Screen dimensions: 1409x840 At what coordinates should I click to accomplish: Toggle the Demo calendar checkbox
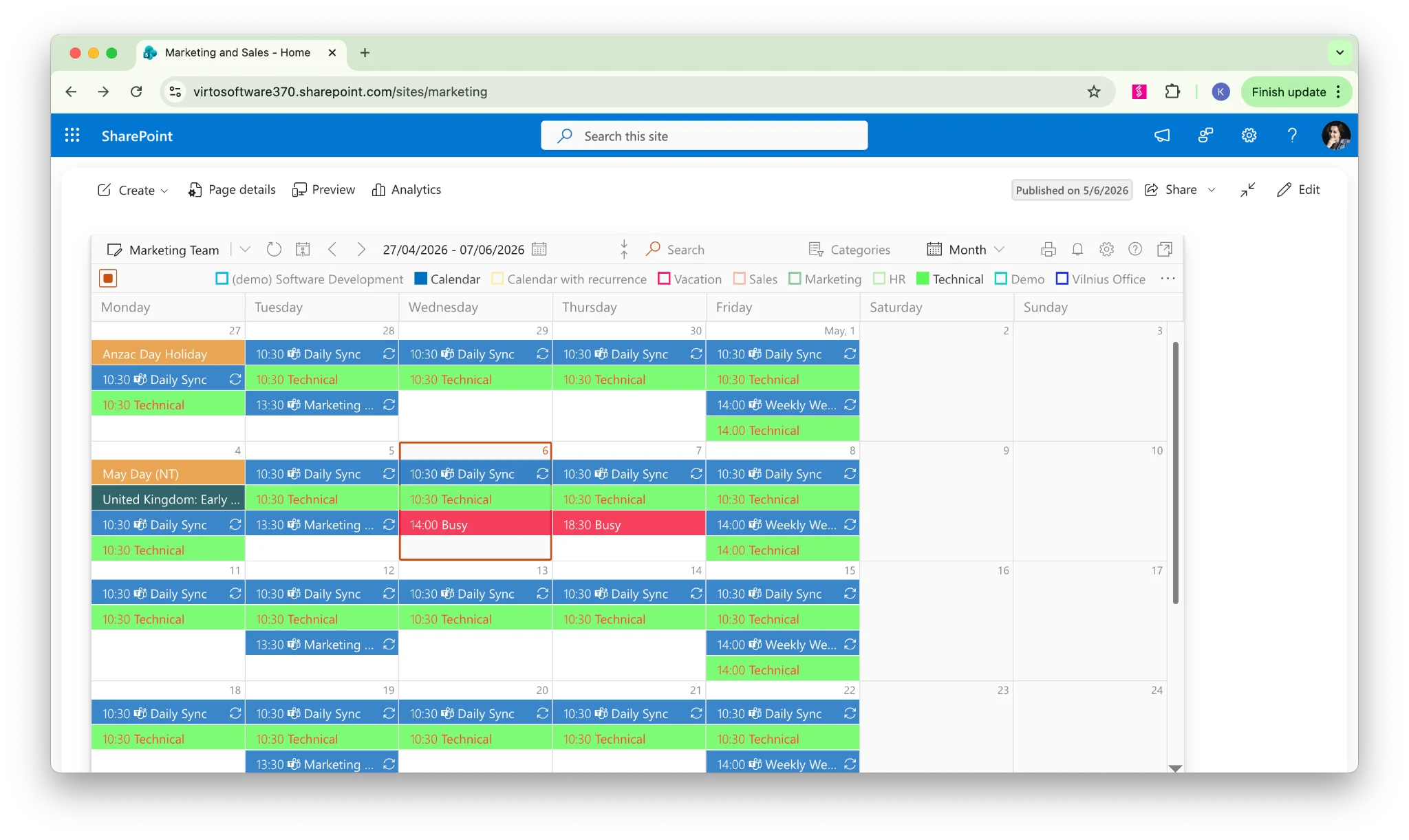coord(1001,279)
